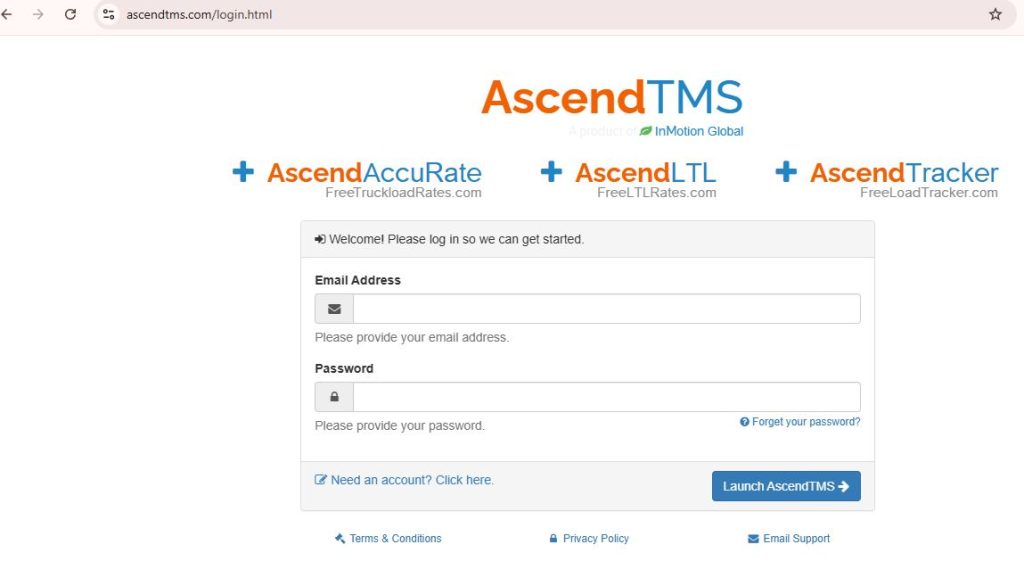Click the AscendTMS main logo

(611, 98)
